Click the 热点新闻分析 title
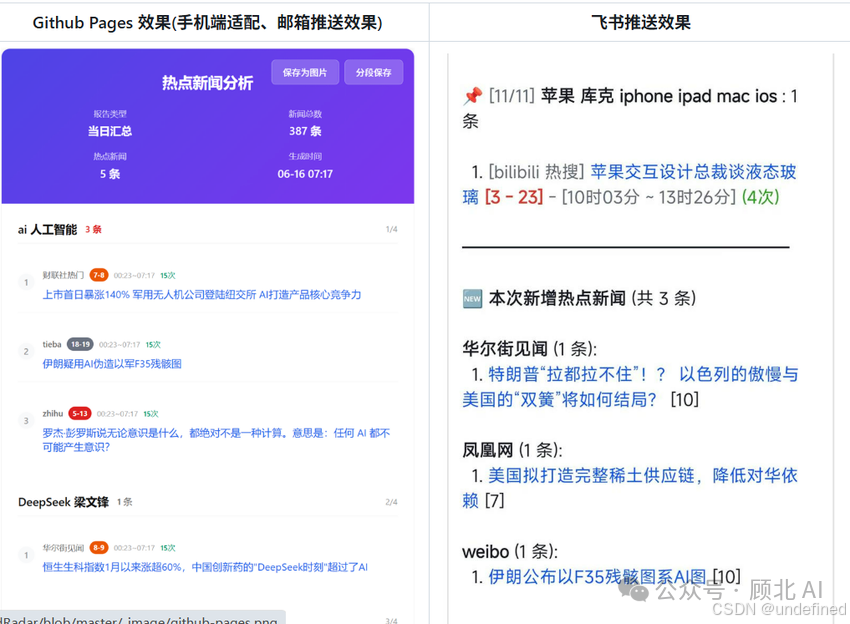850x624 pixels. pyautogui.click(x=208, y=83)
